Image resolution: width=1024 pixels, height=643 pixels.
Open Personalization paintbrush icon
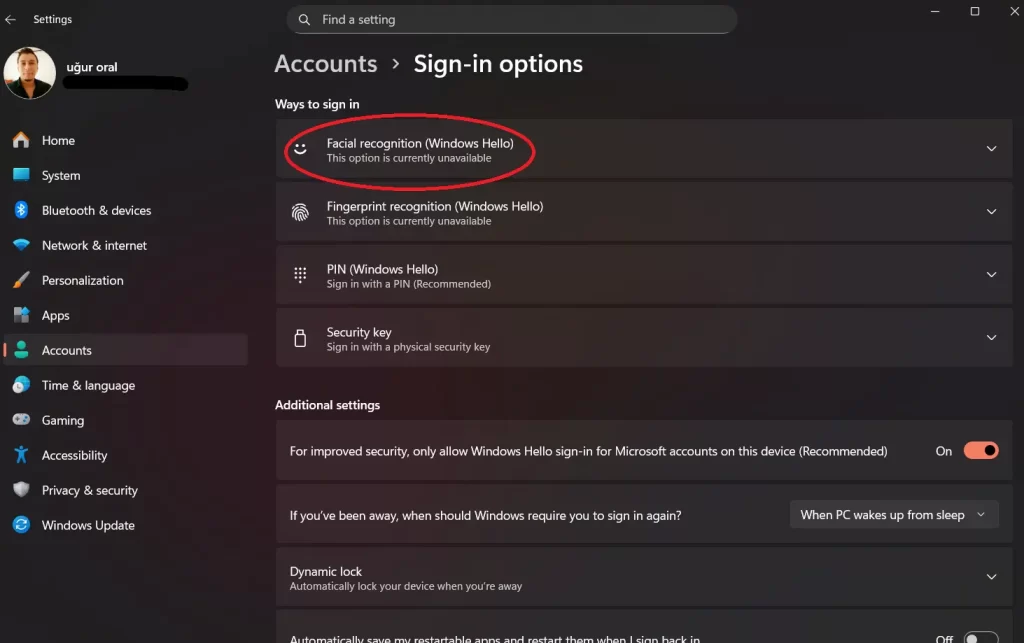[x=21, y=280]
